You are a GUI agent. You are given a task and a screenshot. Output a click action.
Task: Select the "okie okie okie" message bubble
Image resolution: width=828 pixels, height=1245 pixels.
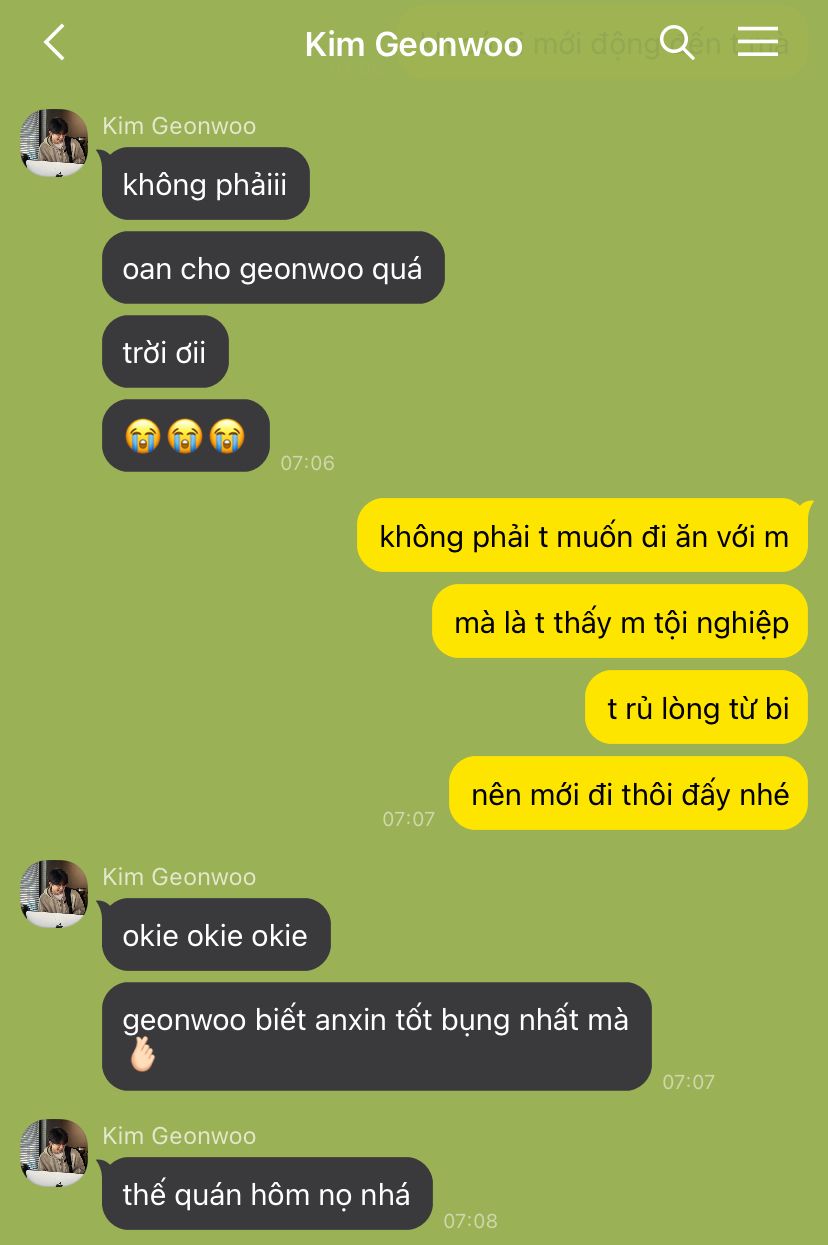tap(215, 935)
